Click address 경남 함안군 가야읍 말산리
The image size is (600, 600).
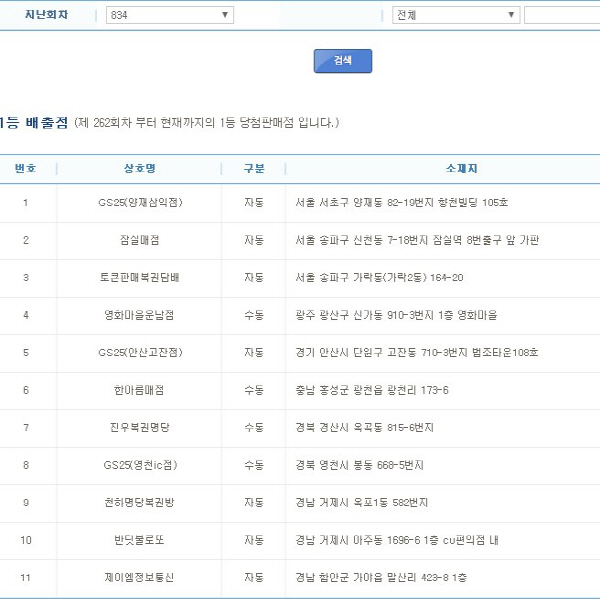355,577
